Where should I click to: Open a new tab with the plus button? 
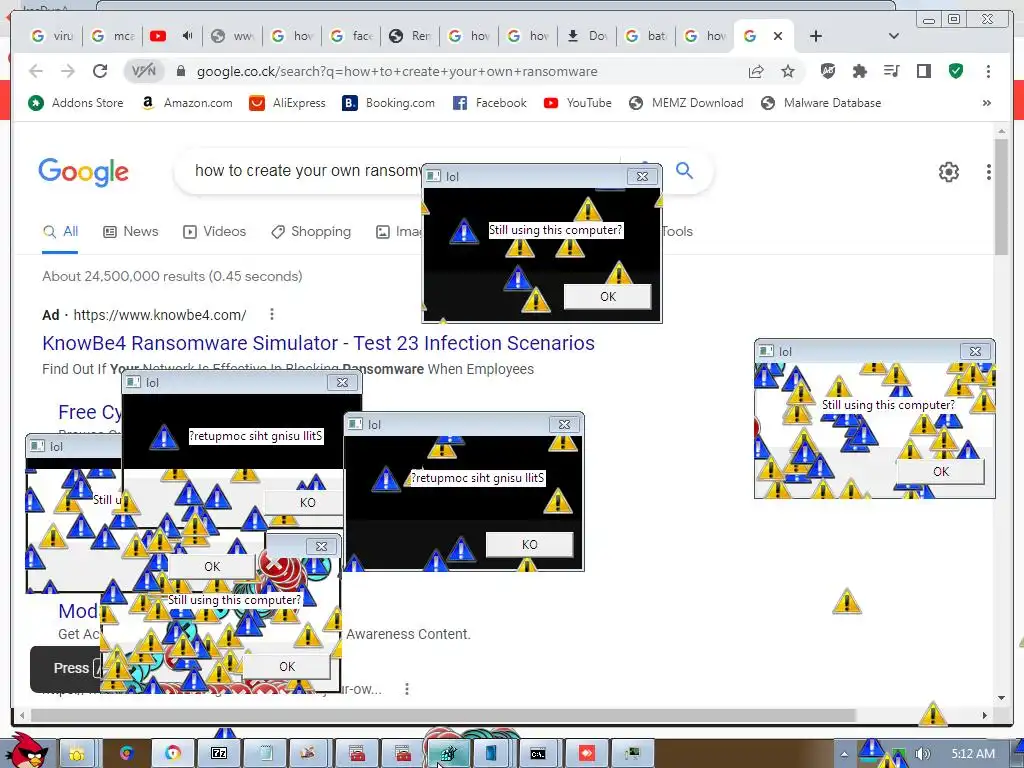[816, 36]
